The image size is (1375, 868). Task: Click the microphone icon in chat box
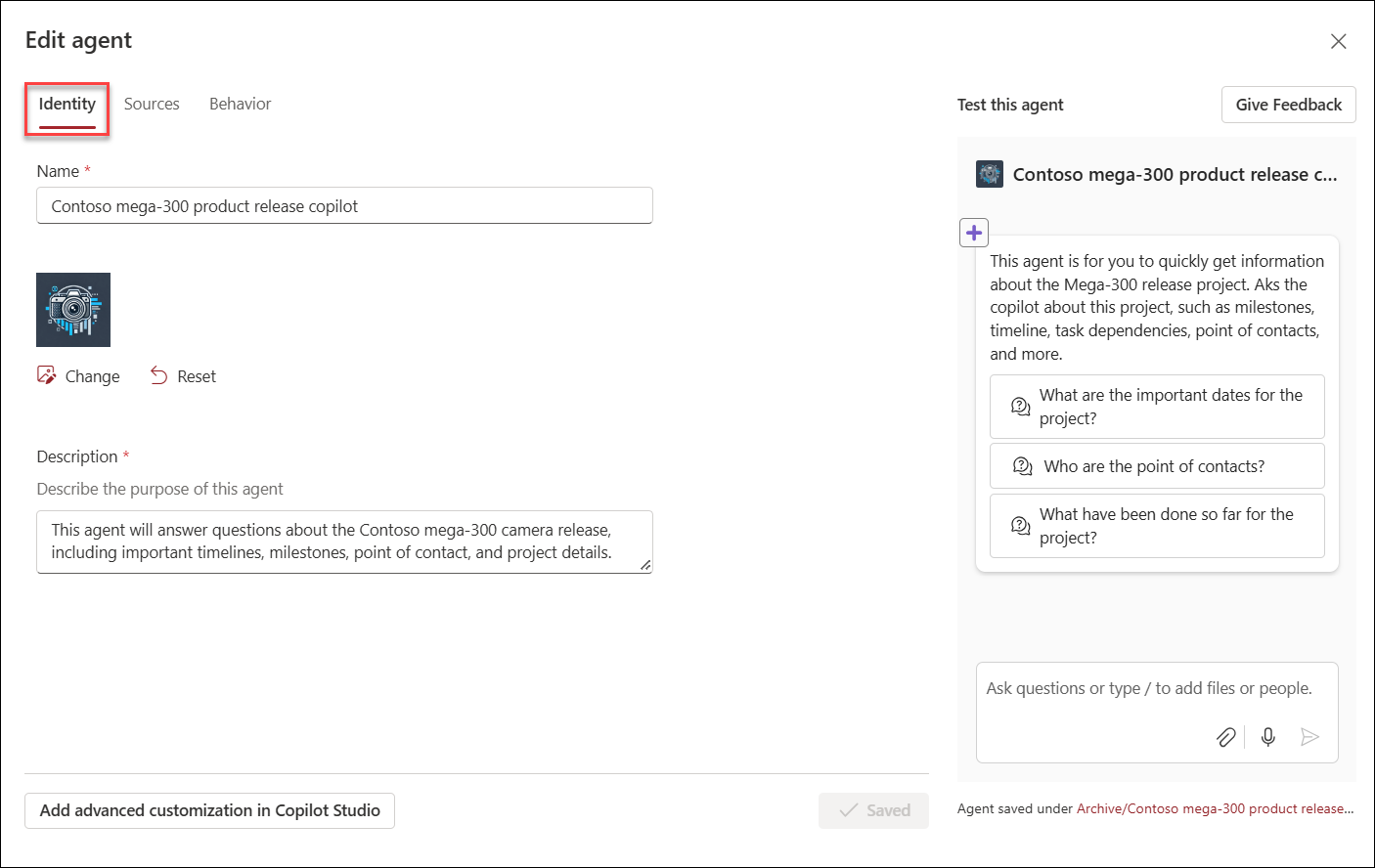coord(1267,737)
